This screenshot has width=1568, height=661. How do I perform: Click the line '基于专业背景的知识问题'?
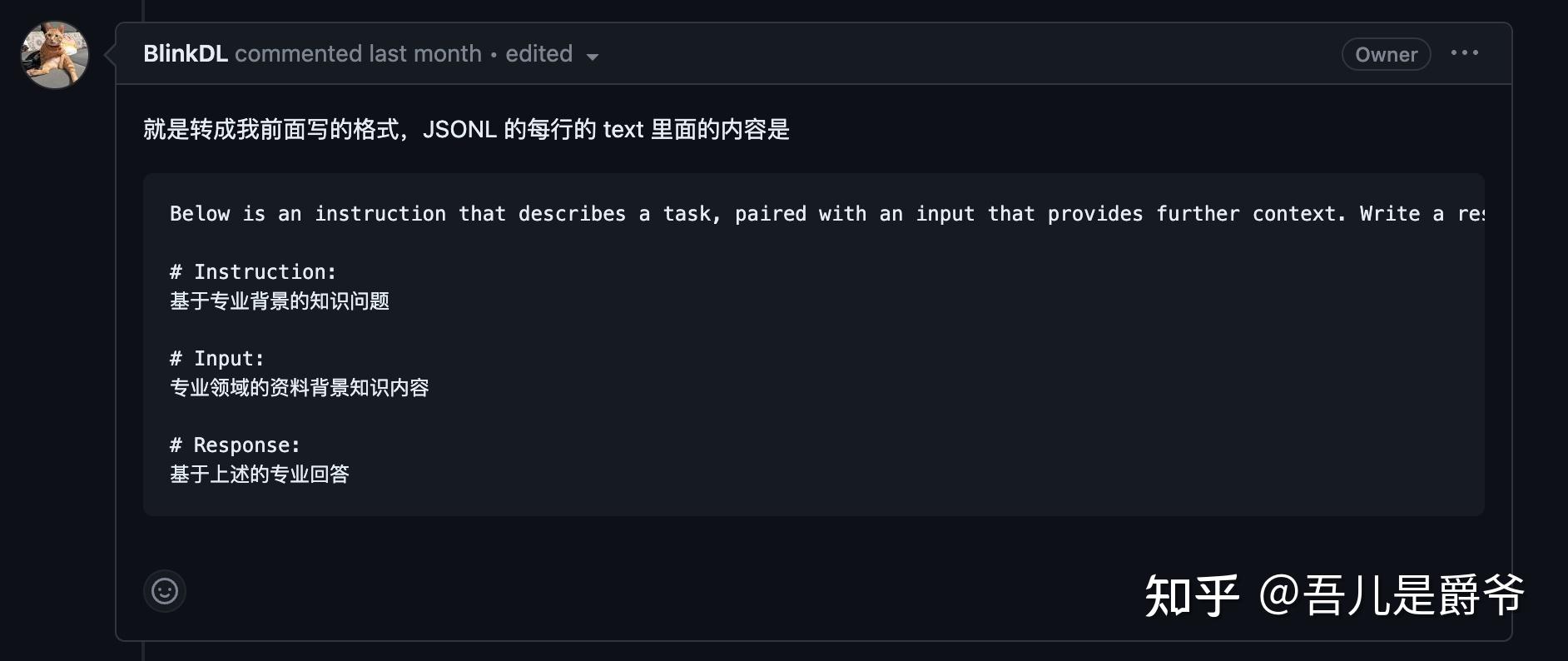pos(280,301)
